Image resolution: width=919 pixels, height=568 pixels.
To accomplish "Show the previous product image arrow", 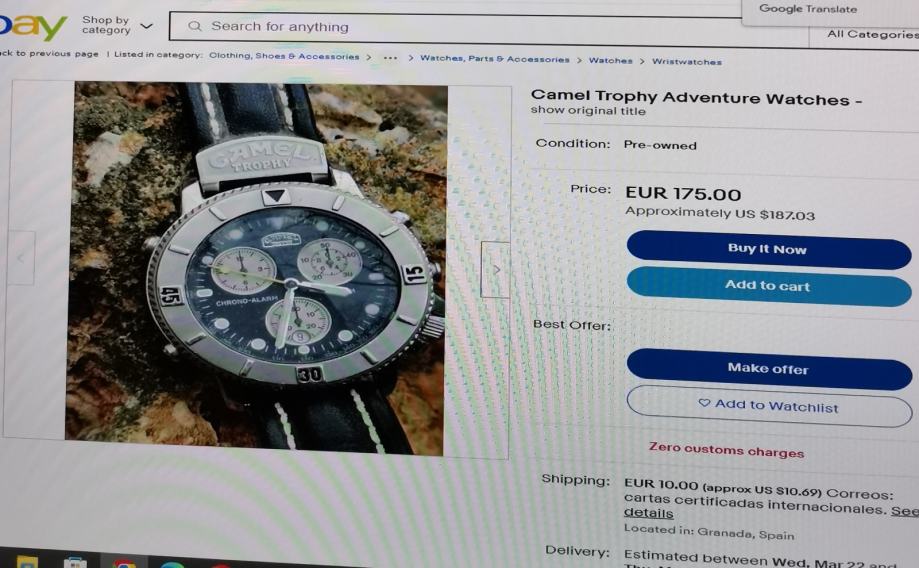I will (21, 258).
